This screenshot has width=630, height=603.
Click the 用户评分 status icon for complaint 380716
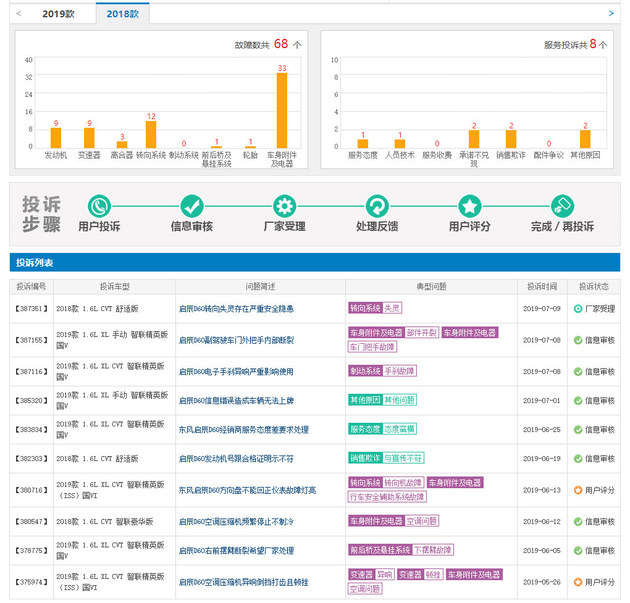click(578, 490)
